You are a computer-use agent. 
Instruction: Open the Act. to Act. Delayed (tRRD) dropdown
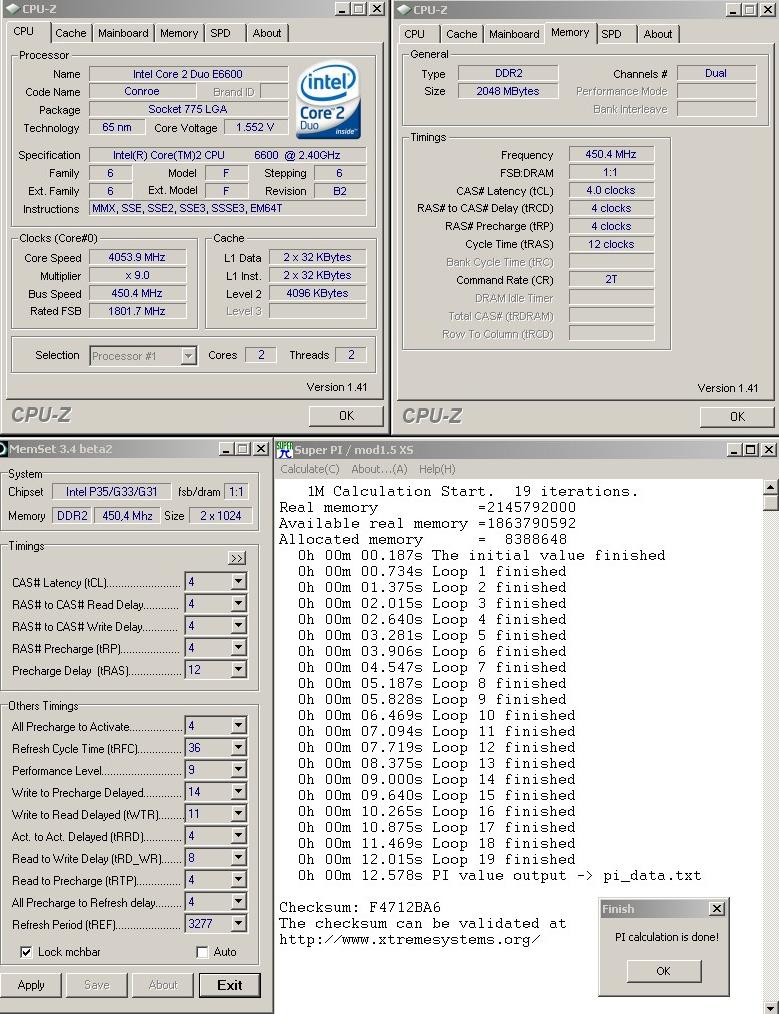239,836
